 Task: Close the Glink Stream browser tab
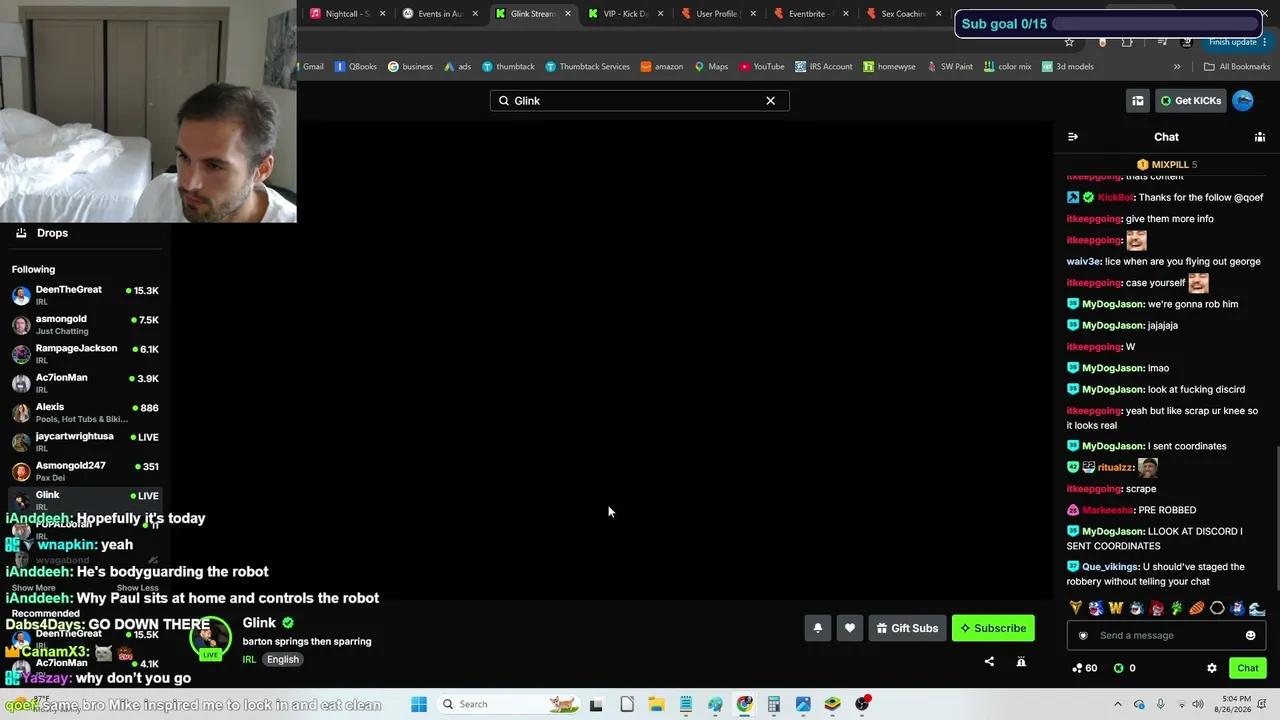[568, 14]
